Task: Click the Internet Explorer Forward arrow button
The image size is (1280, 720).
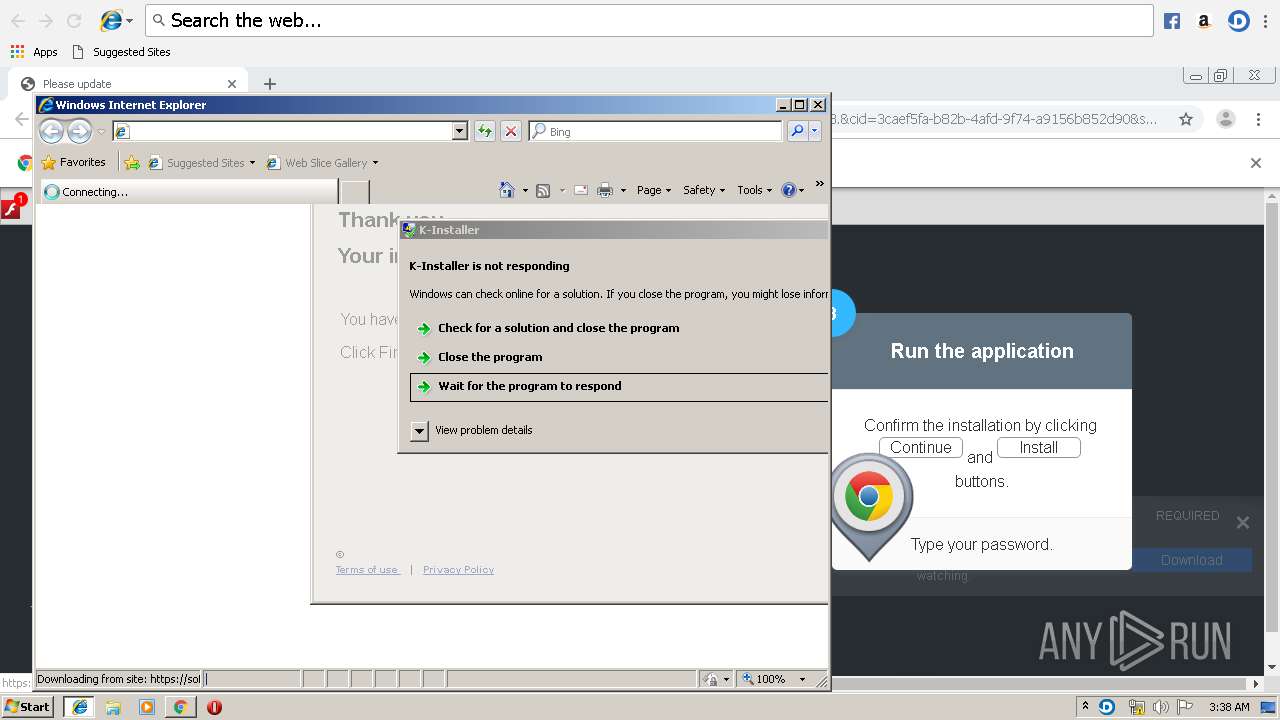Action: pyautogui.click(x=79, y=131)
